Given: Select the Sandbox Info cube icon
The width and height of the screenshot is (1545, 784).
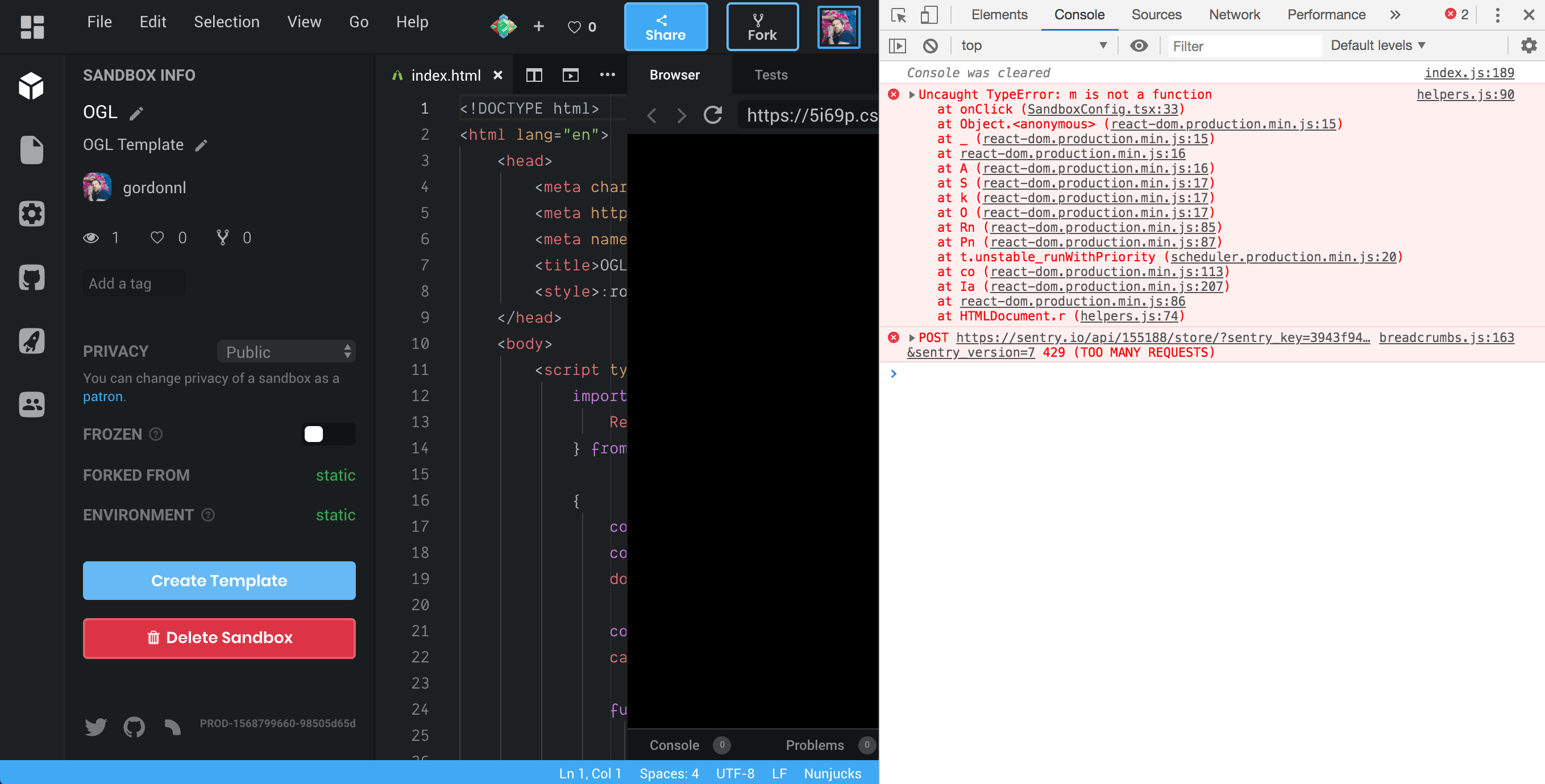Looking at the screenshot, I should point(31,86).
